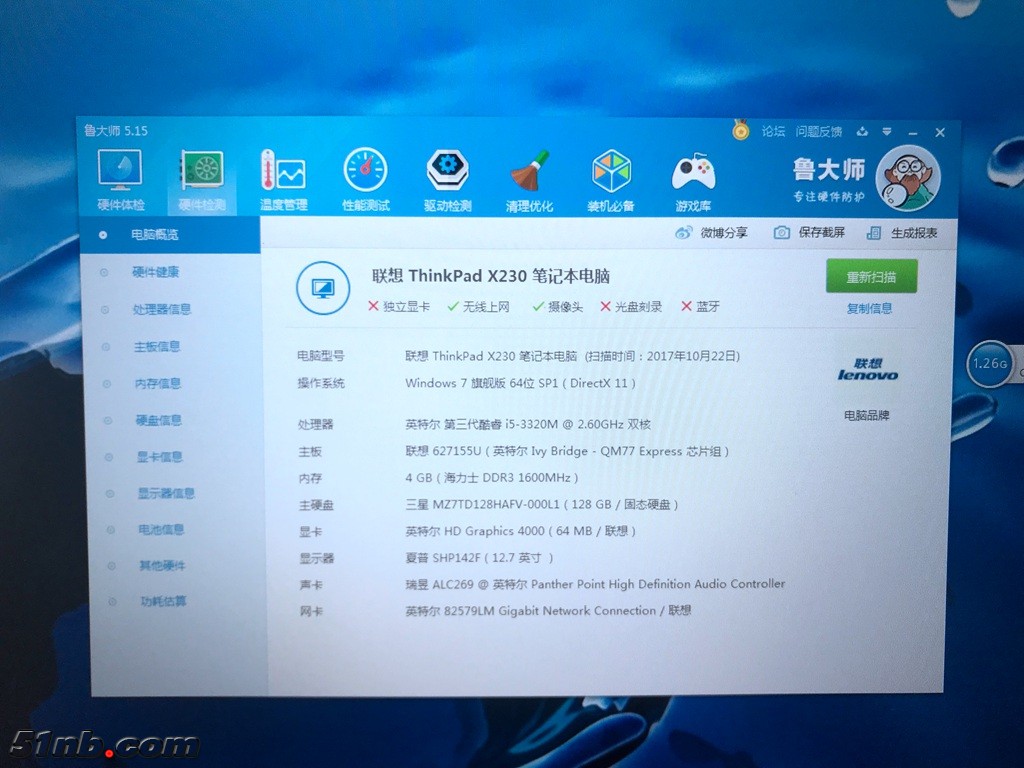Viewport: 1024px width, 768px height.
Task: Click the 82579LM Gigabit Network value
Action: [550, 611]
